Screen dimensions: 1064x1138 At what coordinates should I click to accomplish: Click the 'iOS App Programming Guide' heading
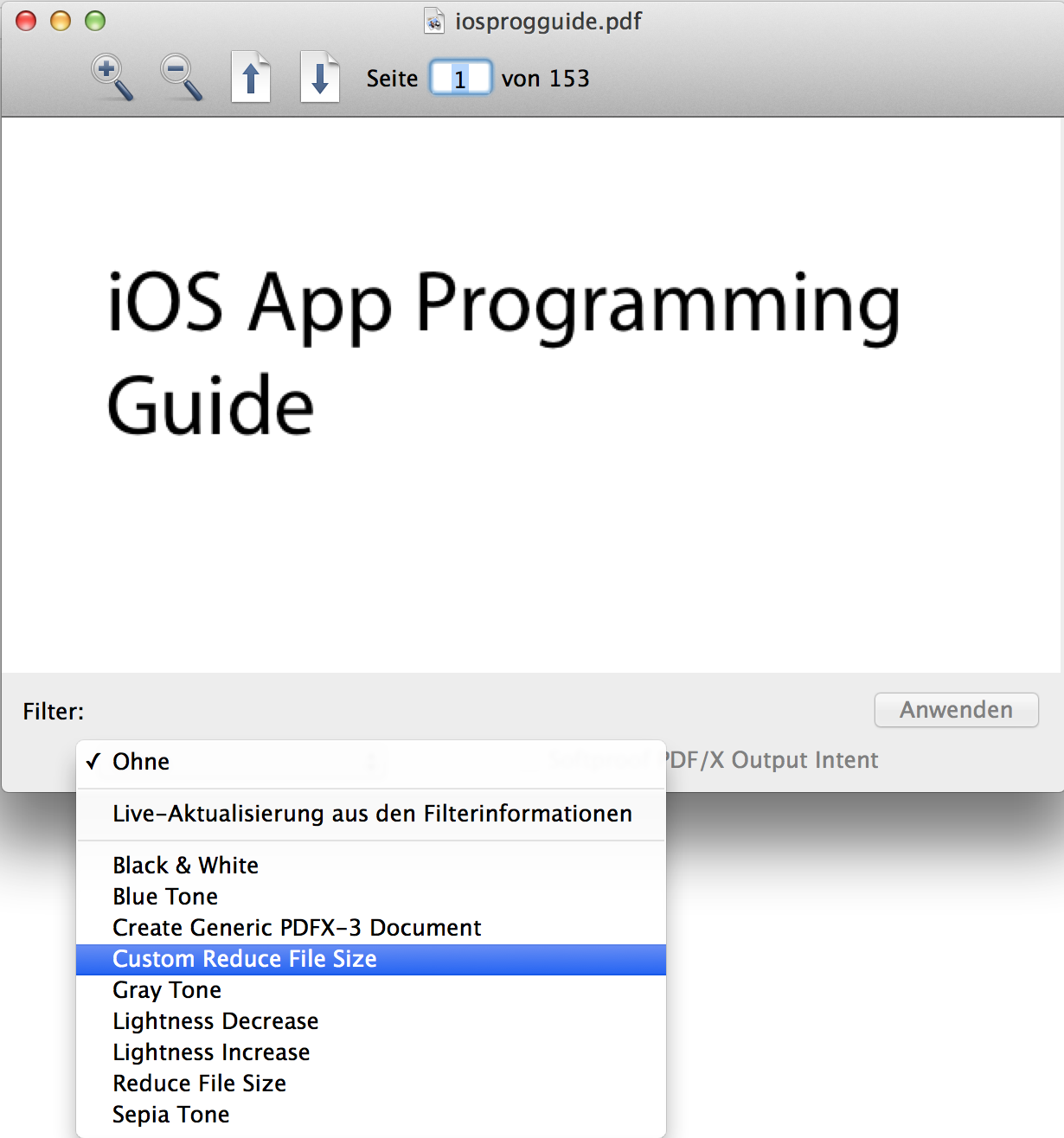(503, 353)
